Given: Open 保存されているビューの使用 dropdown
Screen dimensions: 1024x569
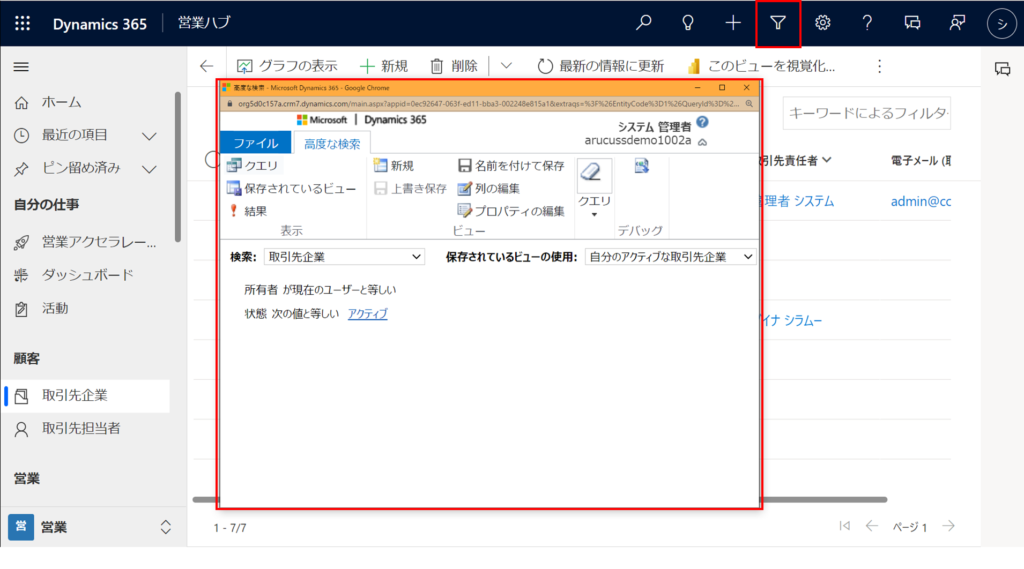Looking at the screenshot, I should coord(671,257).
